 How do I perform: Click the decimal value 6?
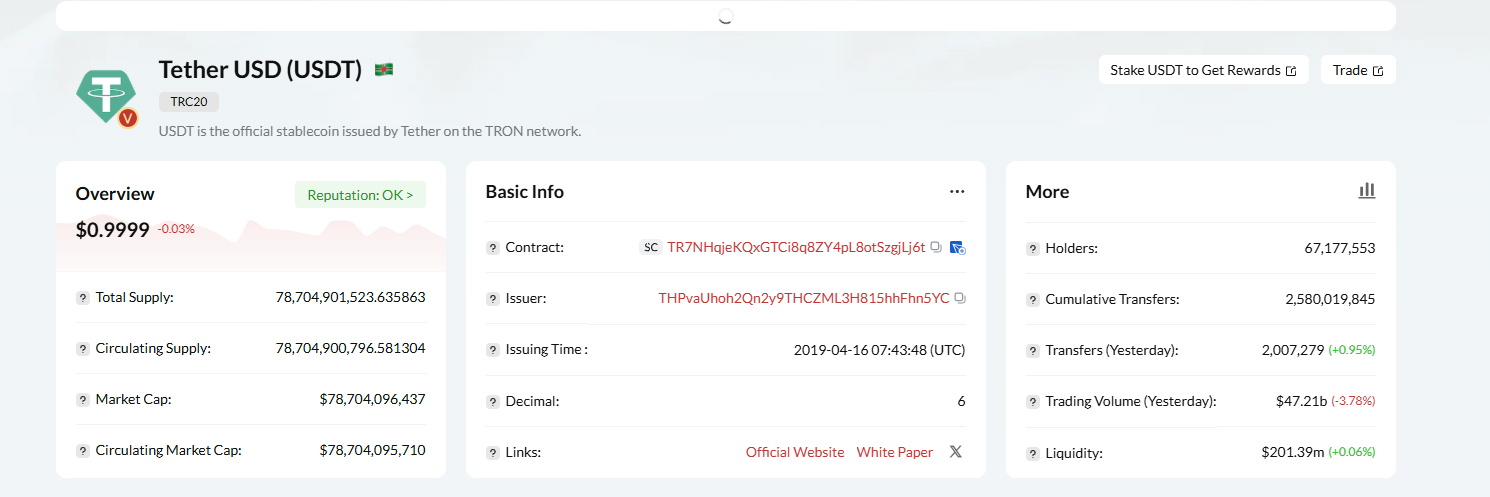pos(961,401)
